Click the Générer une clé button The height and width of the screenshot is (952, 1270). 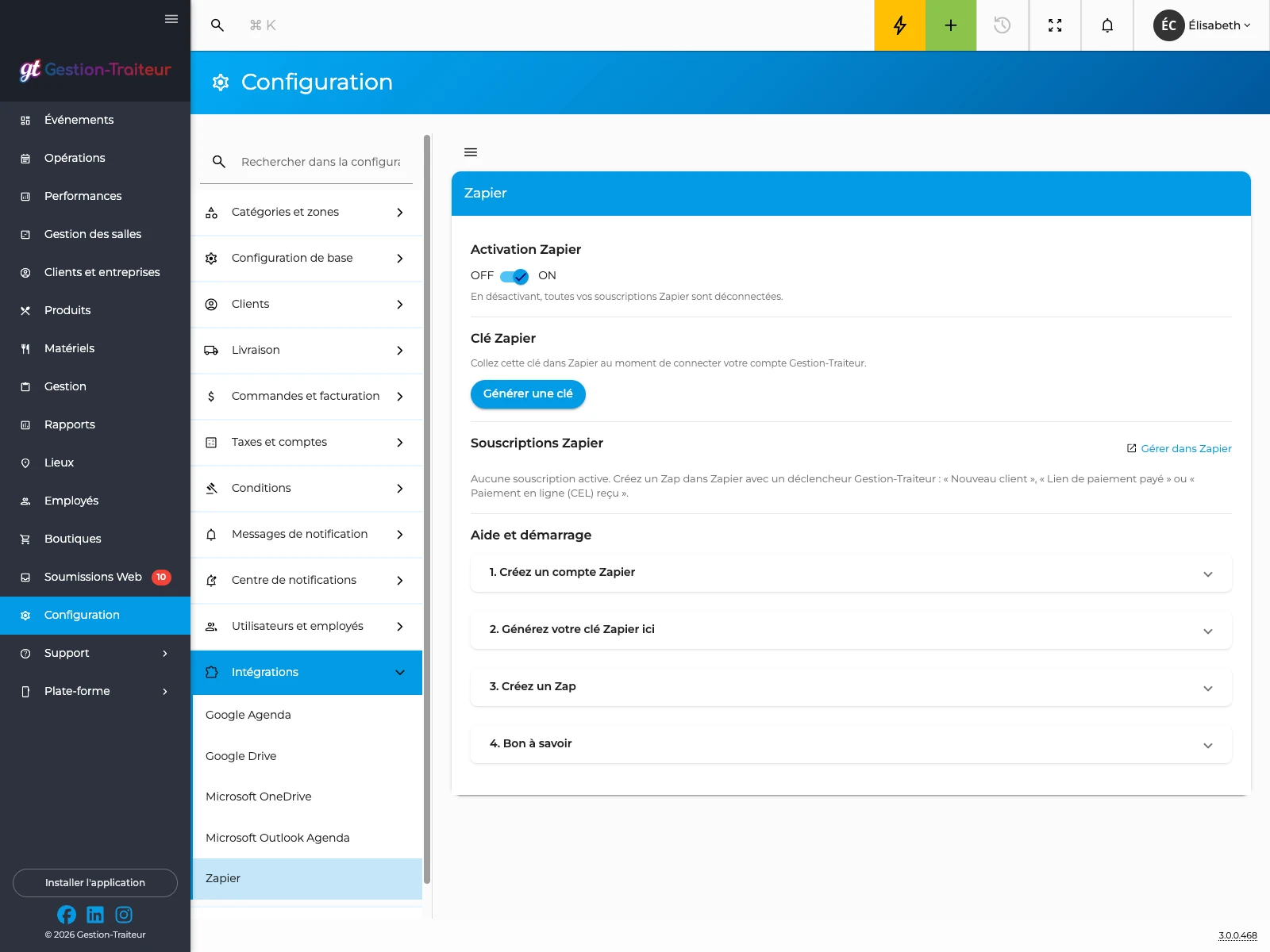pos(528,393)
